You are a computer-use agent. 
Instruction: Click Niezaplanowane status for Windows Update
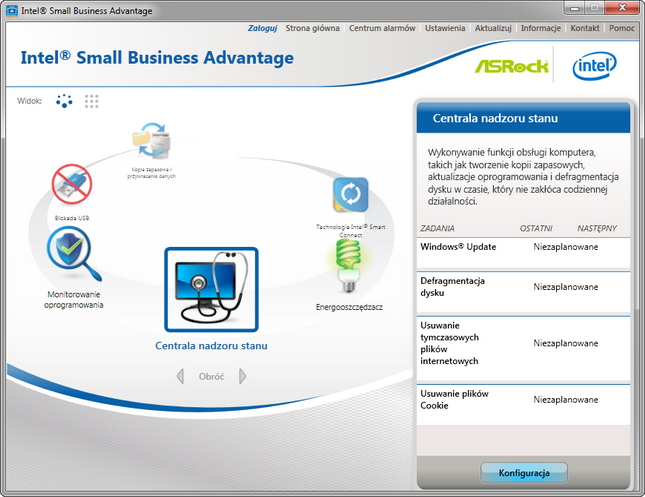[566, 247]
